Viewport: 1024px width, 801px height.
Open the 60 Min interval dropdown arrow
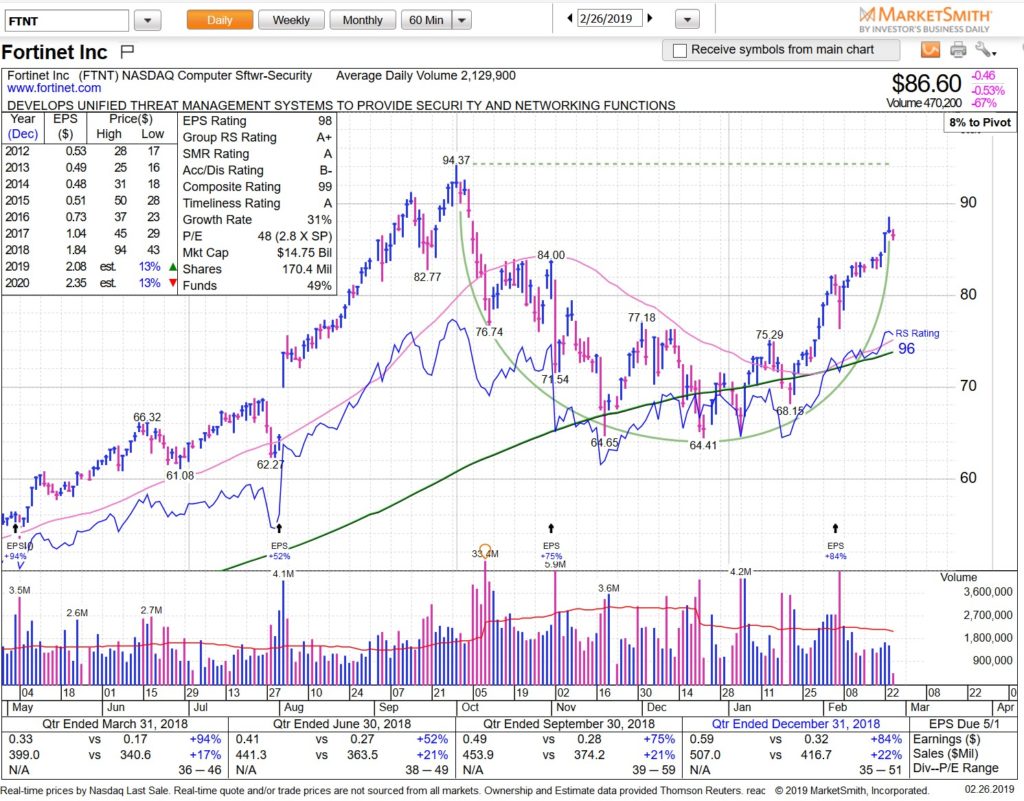point(462,20)
